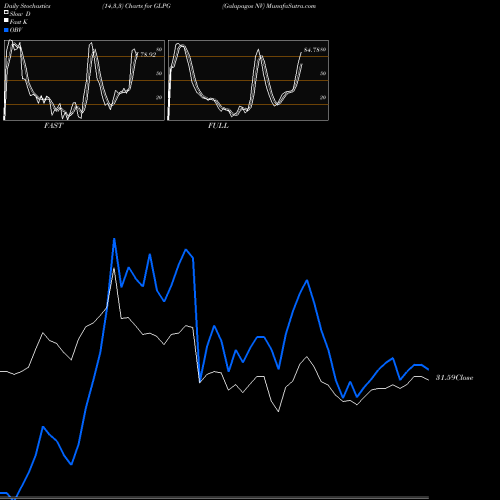Click the 'Fast K' legend label
The image size is (500, 500).
pyautogui.click(x=19, y=22)
